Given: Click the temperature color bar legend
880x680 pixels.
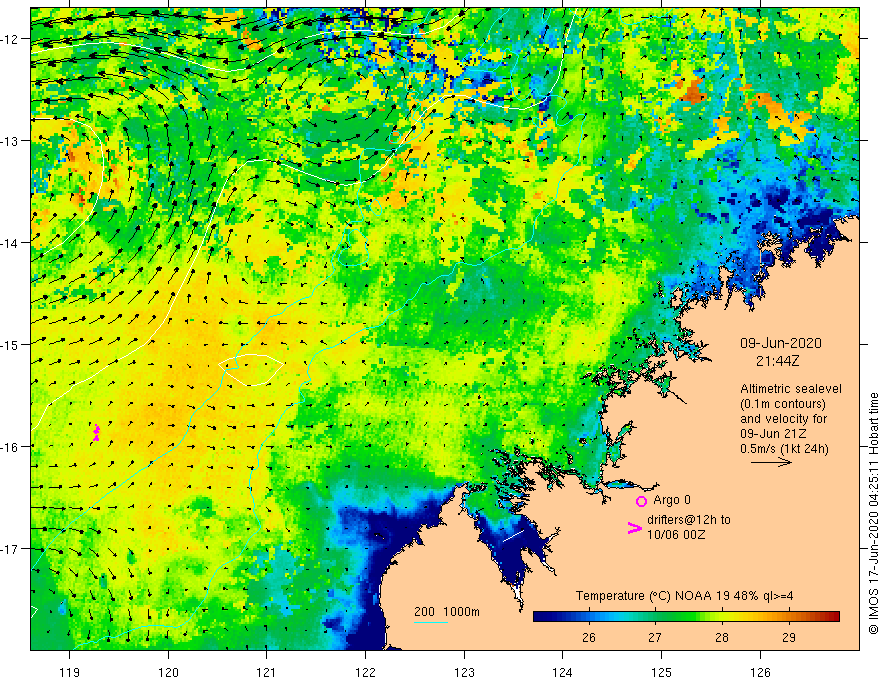Looking at the screenshot, I should click(686, 617).
